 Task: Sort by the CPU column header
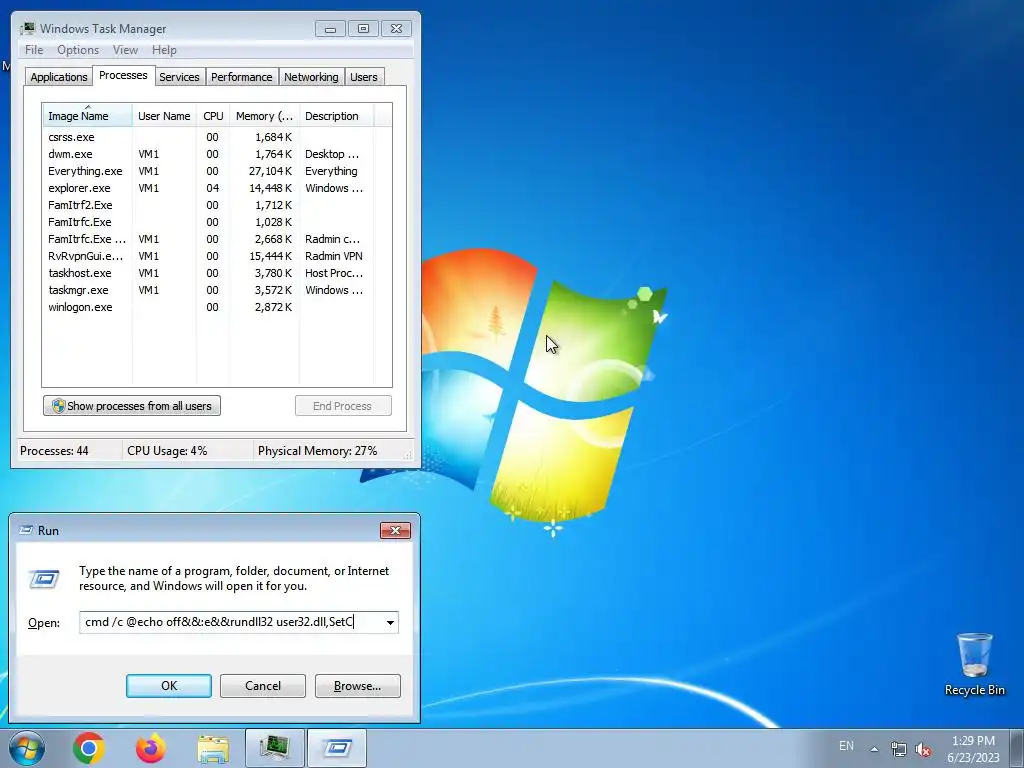click(x=213, y=116)
